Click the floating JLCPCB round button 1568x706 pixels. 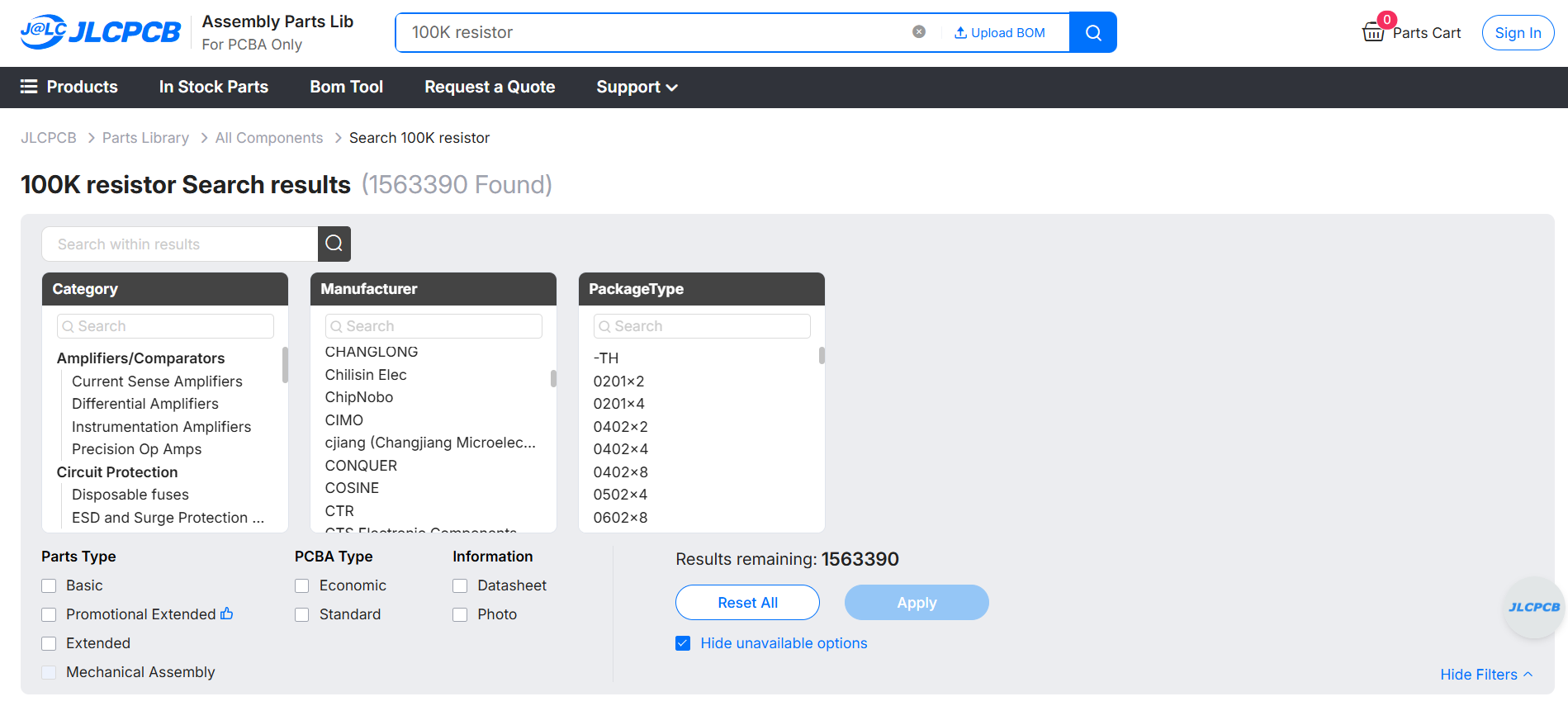point(1534,607)
